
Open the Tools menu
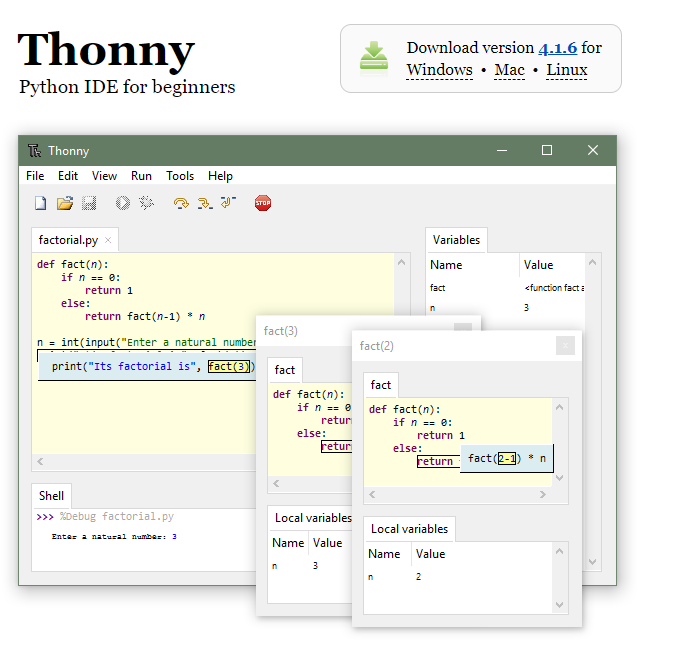click(x=180, y=176)
